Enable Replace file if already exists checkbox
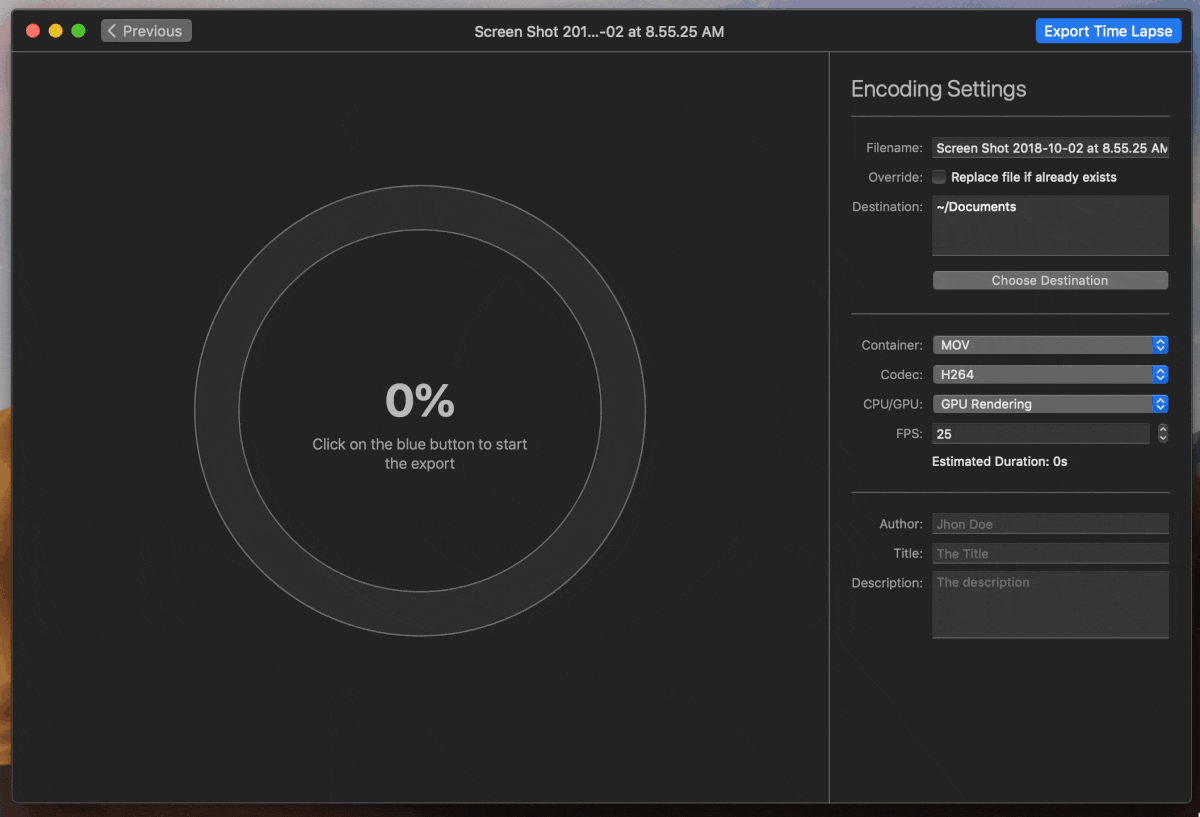Viewport: 1200px width, 817px height. [x=939, y=177]
